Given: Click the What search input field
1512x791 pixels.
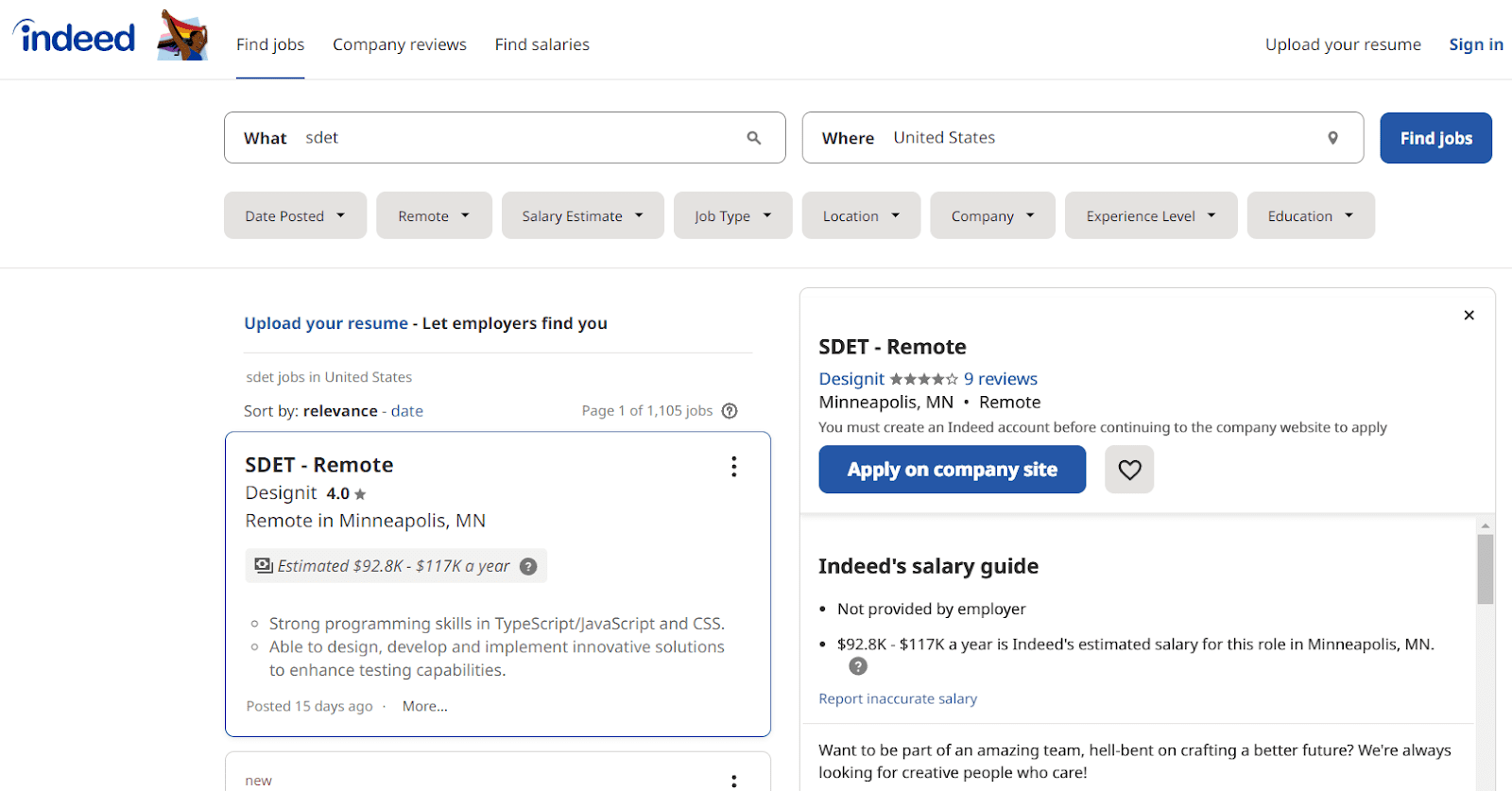Looking at the screenshot, I should point(505,138).
